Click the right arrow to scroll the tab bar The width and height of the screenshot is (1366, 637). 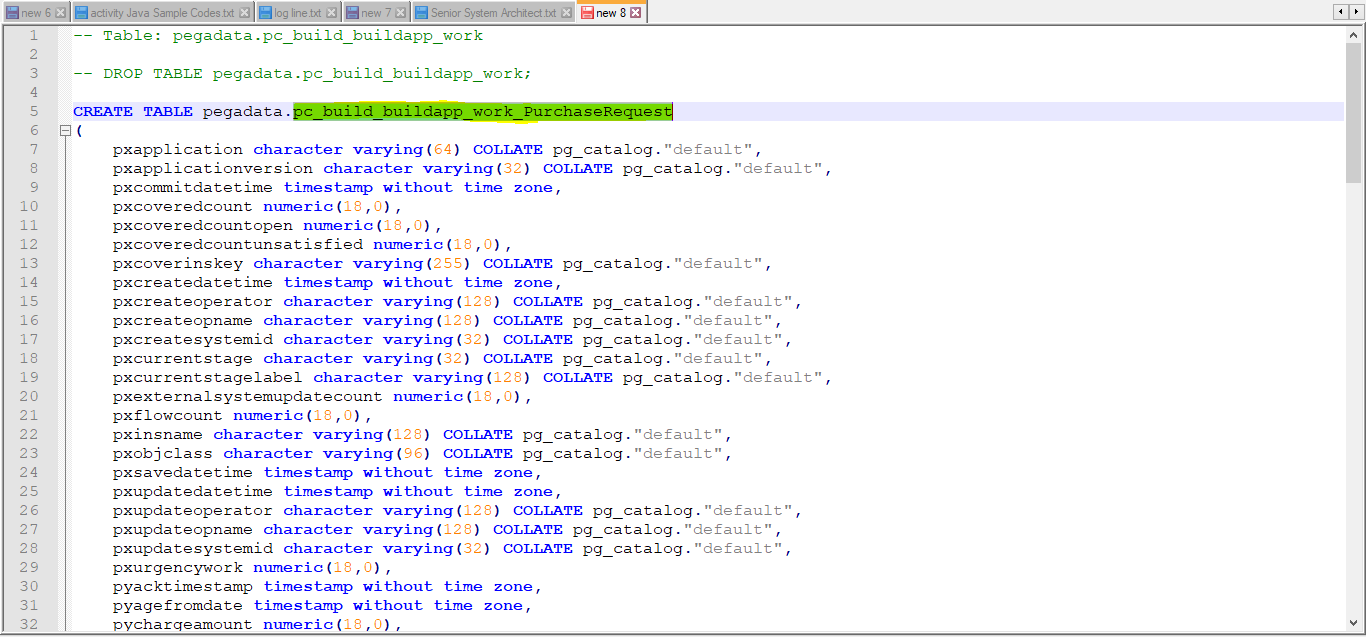[1356, 10]
